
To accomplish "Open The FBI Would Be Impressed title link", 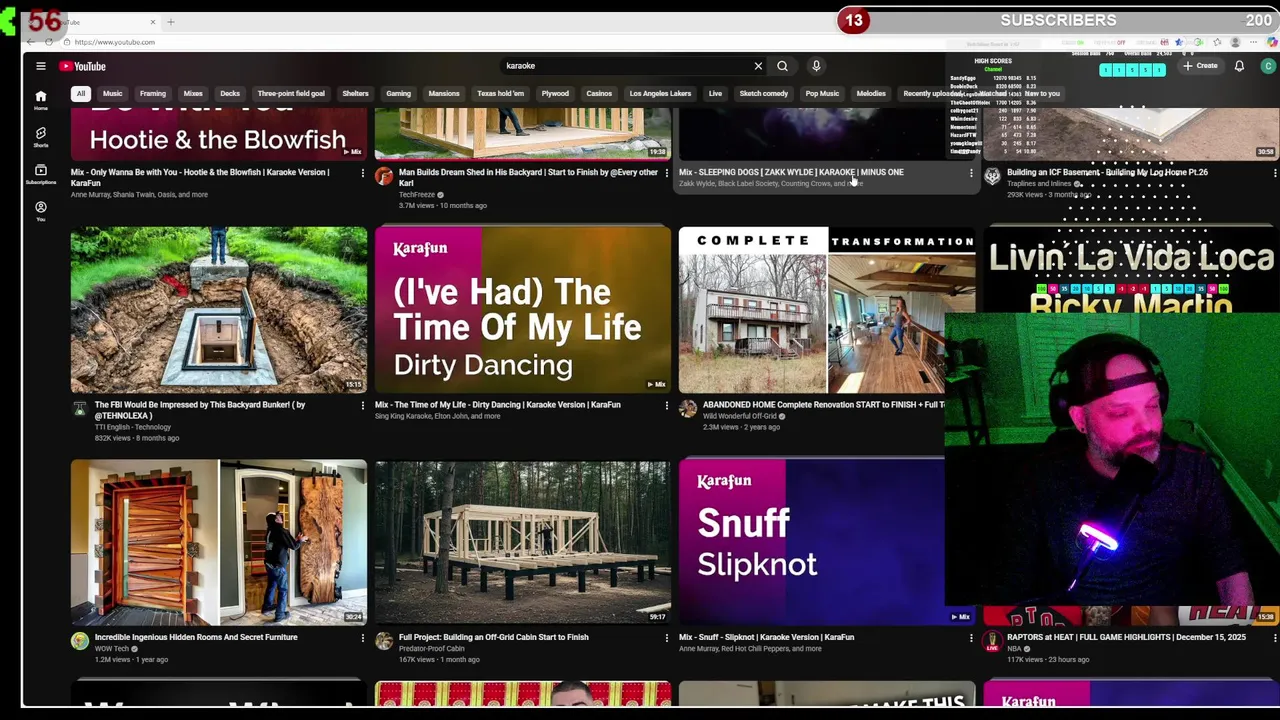I will 200,410.
